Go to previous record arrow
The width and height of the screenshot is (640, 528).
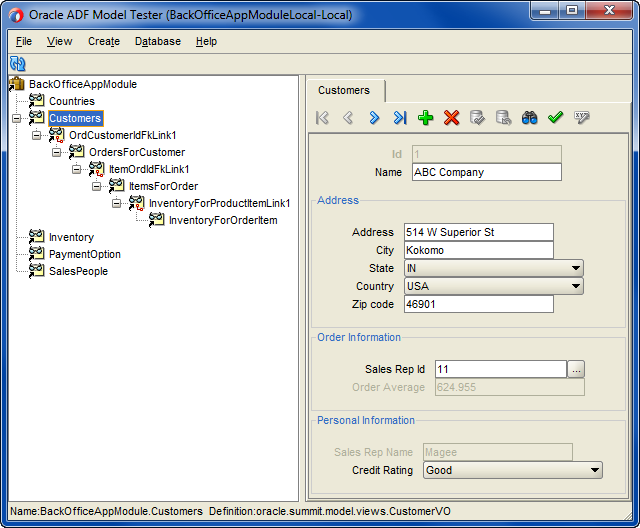click(x=348, y=118)
